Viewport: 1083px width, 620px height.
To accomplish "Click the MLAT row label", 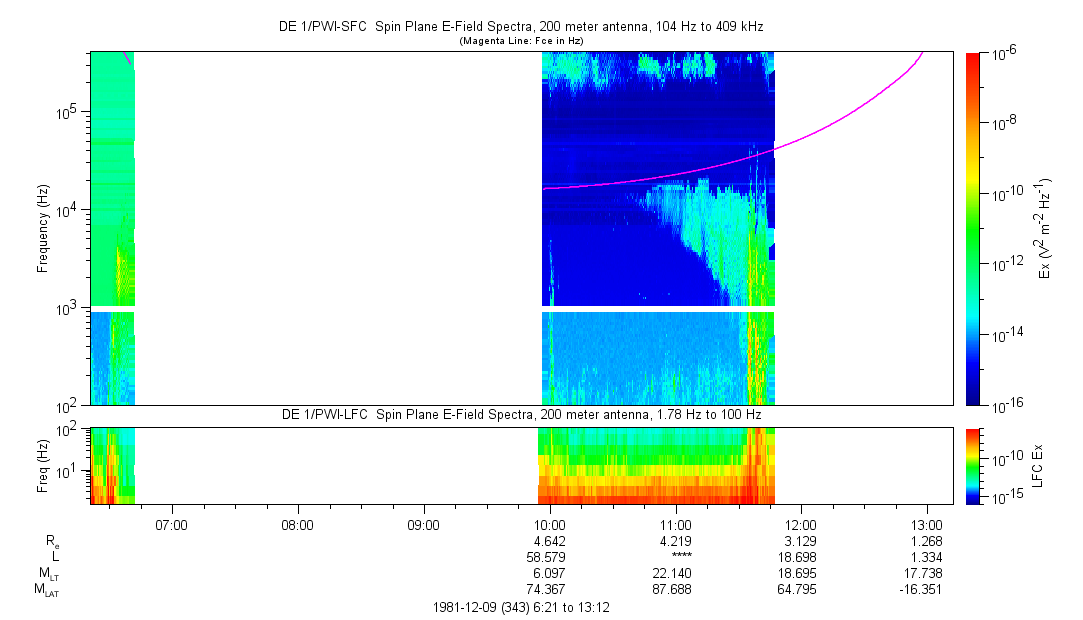I will pos(48,590).
